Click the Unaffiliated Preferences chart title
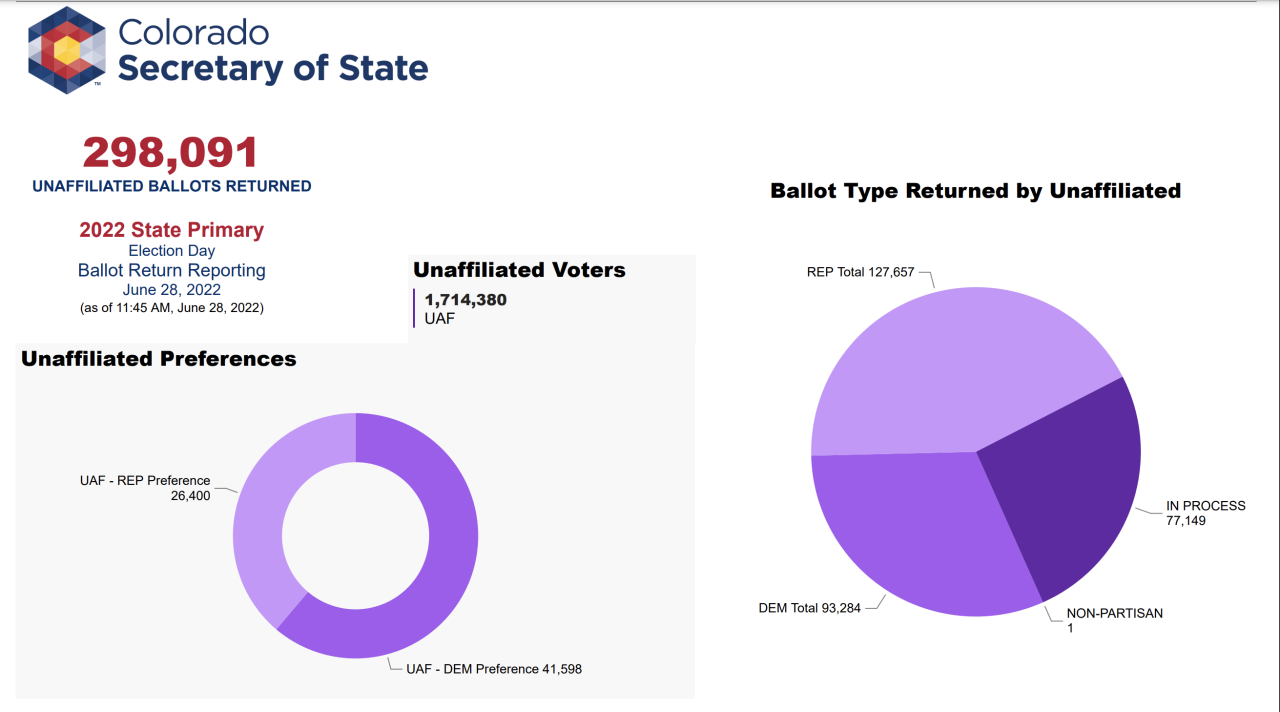 tap(159, 359)
